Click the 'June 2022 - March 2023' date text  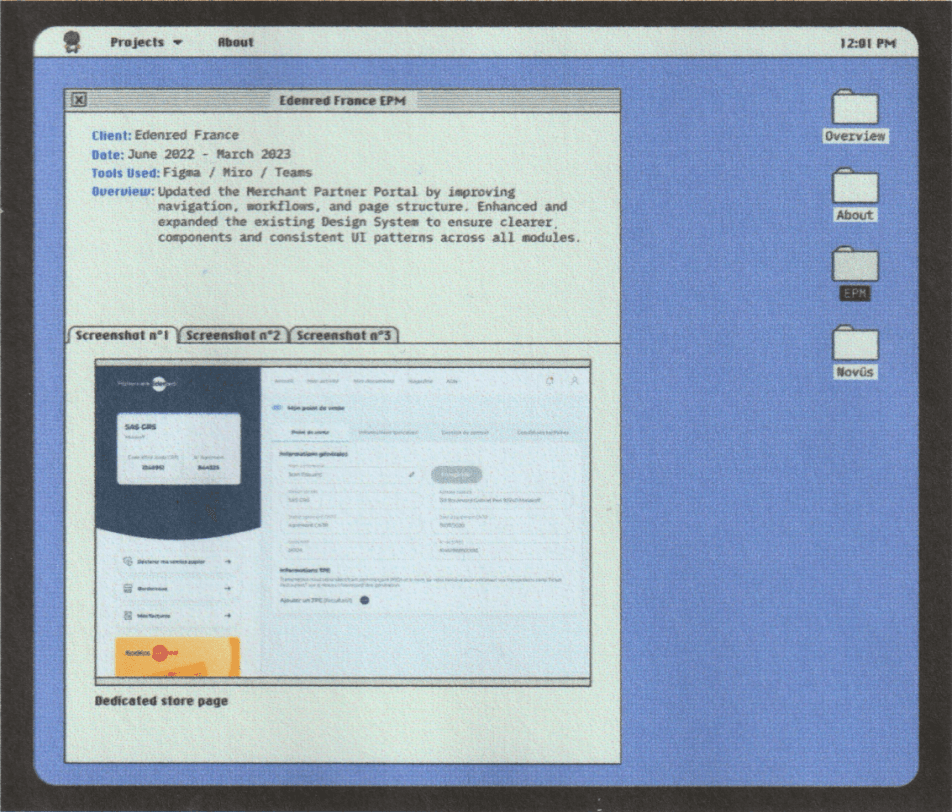pos(209,154)
